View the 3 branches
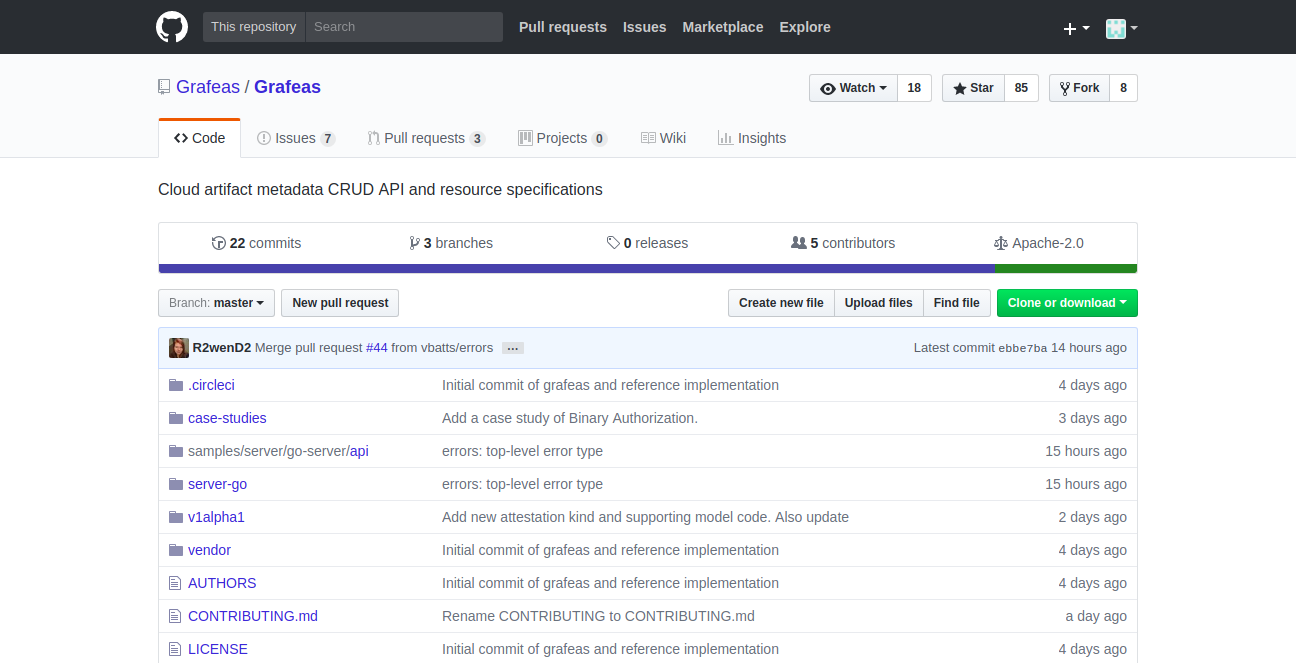Image resolution: width=1296 pixels, height=663 pixels. coord(451,243)
